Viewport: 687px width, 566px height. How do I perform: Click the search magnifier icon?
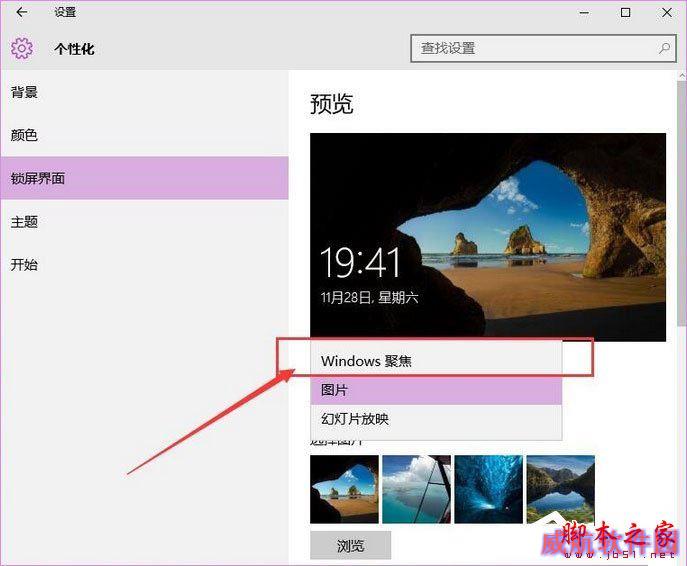[x=664, y=48]
